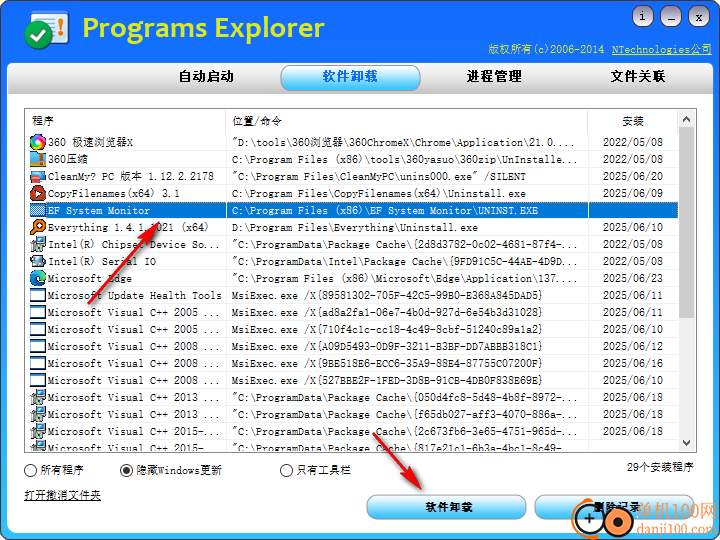720x540 pixels.
Task: Click the scrollbar down arrow
Action: [686, 443]
